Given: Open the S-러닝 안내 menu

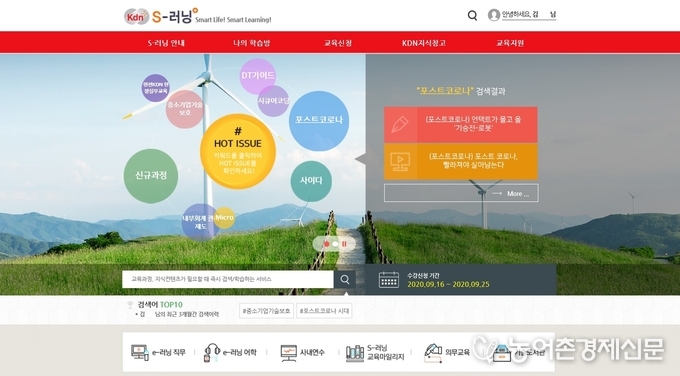Looking at the screenshot, I should coord(166,43).
